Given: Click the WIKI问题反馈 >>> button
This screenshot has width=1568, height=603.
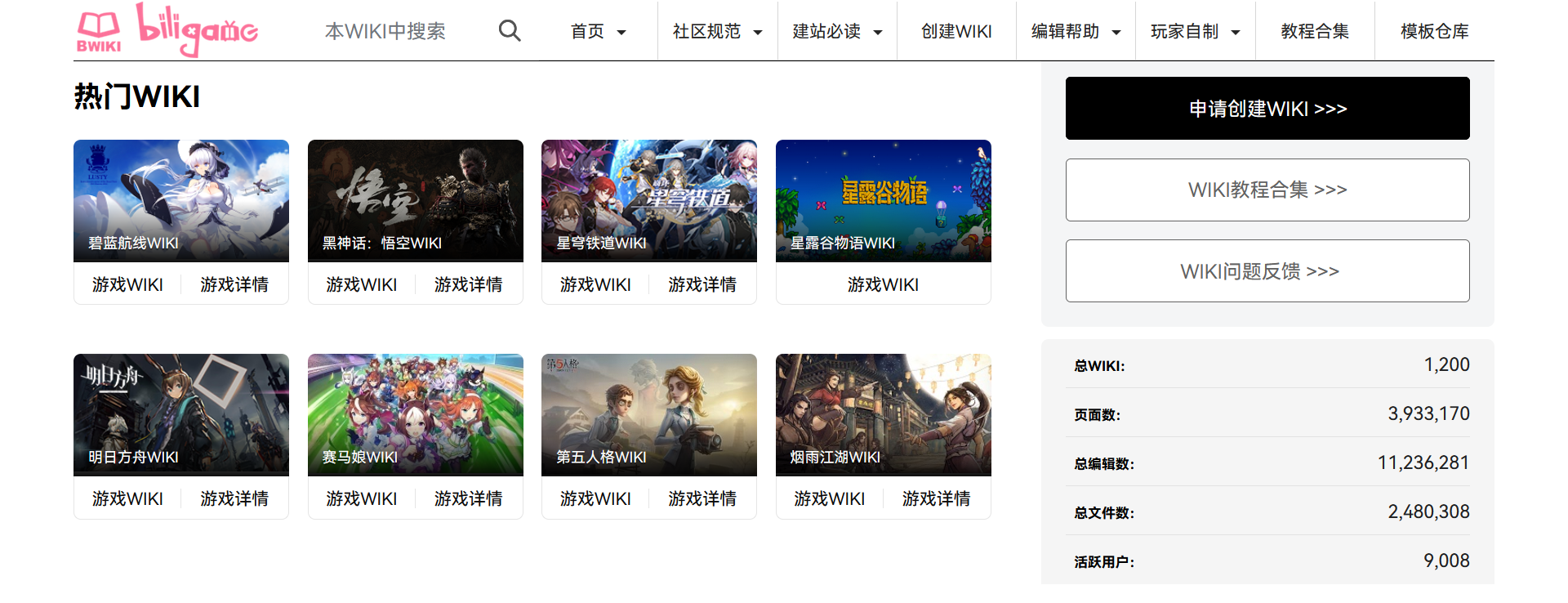Looking at the screenshot, I should click(x=1267, y=271).
